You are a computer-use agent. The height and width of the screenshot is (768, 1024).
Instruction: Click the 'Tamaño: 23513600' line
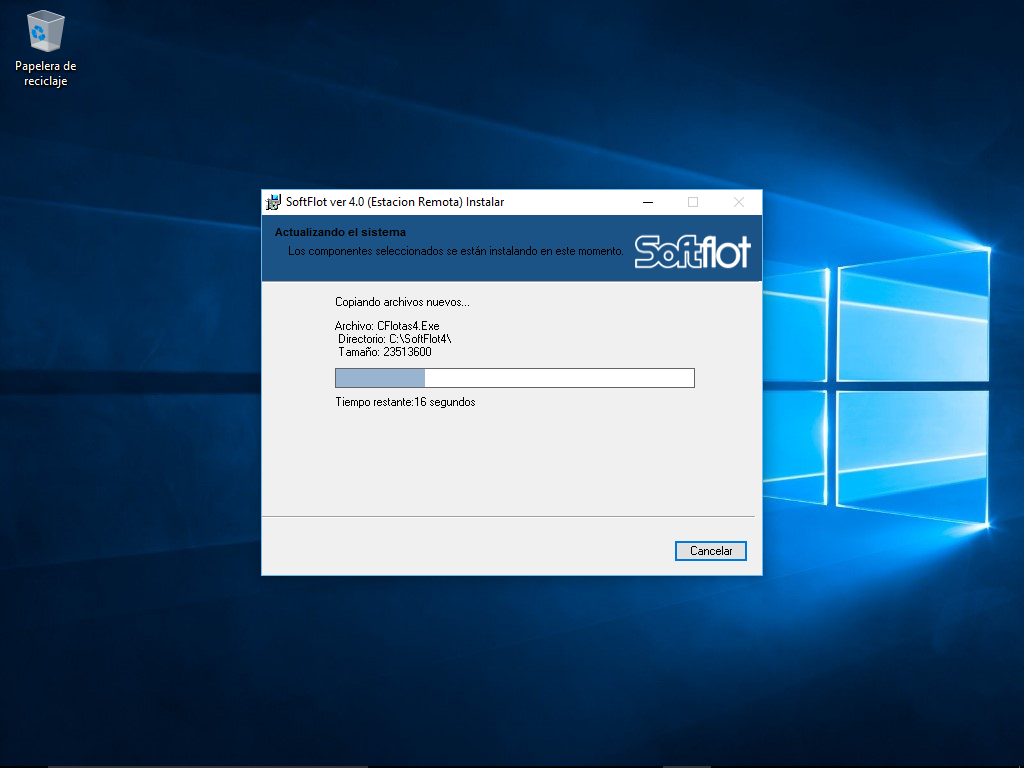(x=385, y=352)
